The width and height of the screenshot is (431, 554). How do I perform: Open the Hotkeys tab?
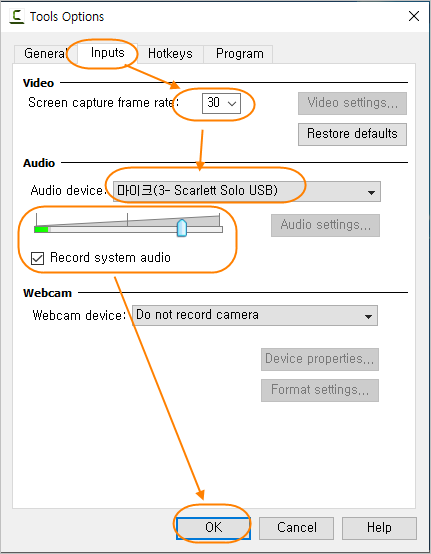170,54
